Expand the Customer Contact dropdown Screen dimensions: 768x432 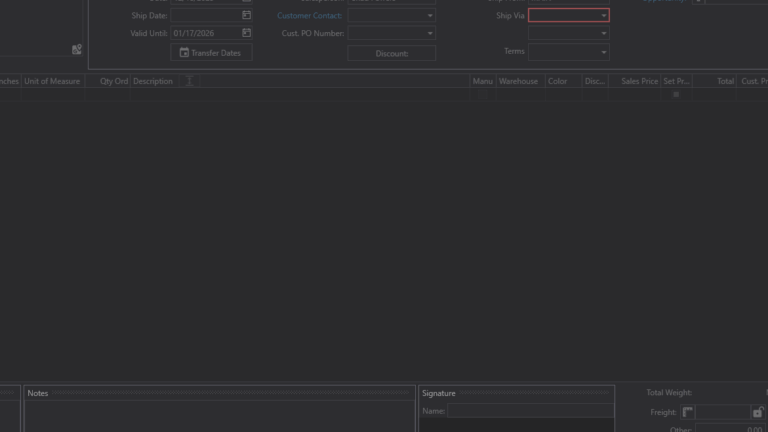tap(430, 16)
